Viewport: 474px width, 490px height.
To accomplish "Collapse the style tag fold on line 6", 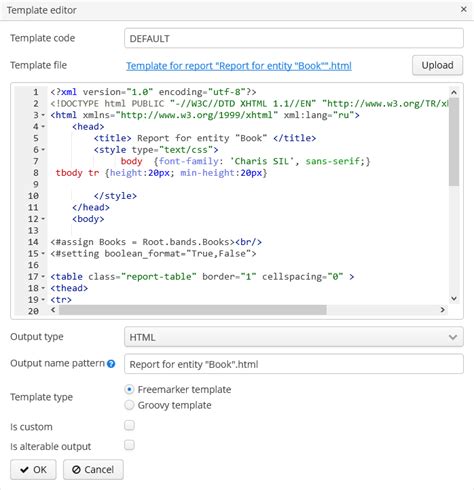I will pyautogui.click(x=43, y=150).
